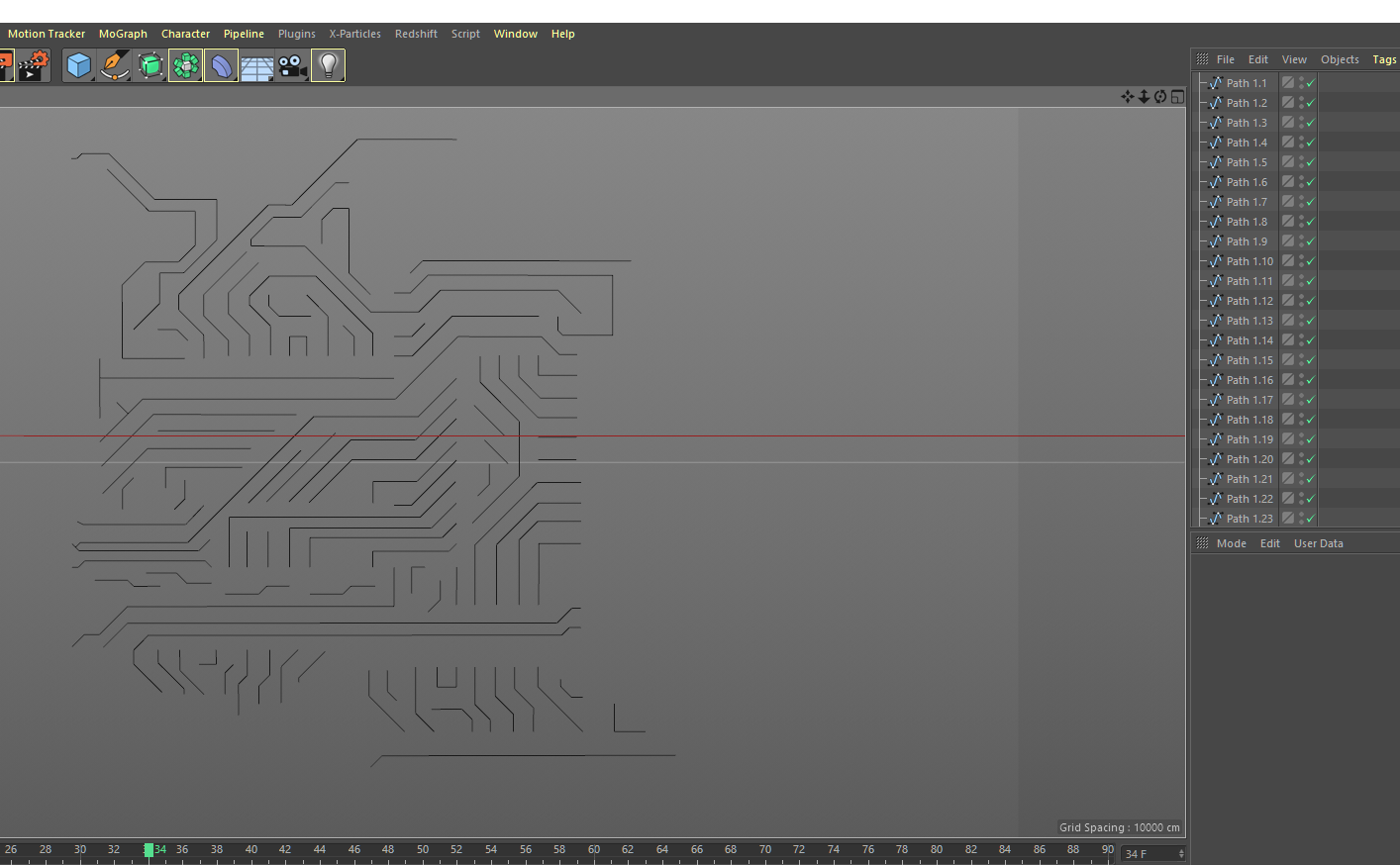Open the Window menu
Viewport: 1400px width, 865px height.
pos(516,34)
